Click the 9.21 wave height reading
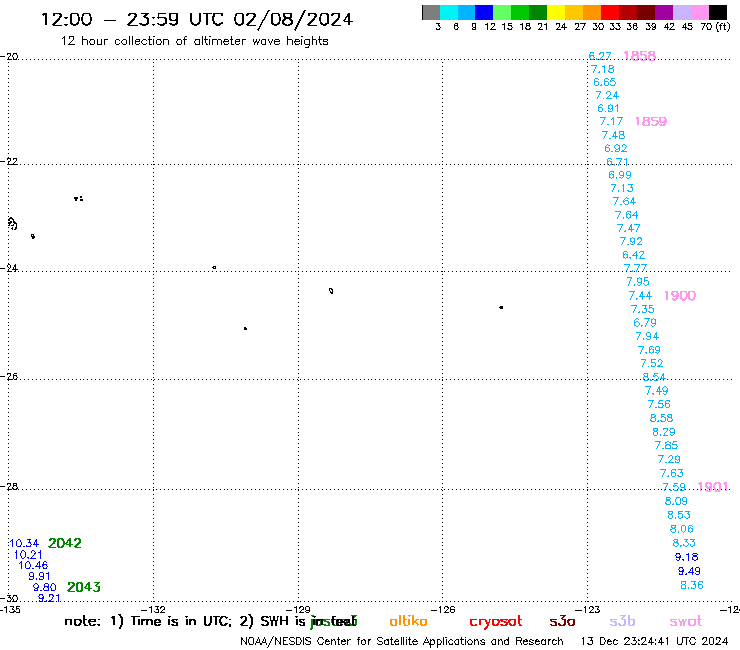740x650 pixels. tap(49, 598)
